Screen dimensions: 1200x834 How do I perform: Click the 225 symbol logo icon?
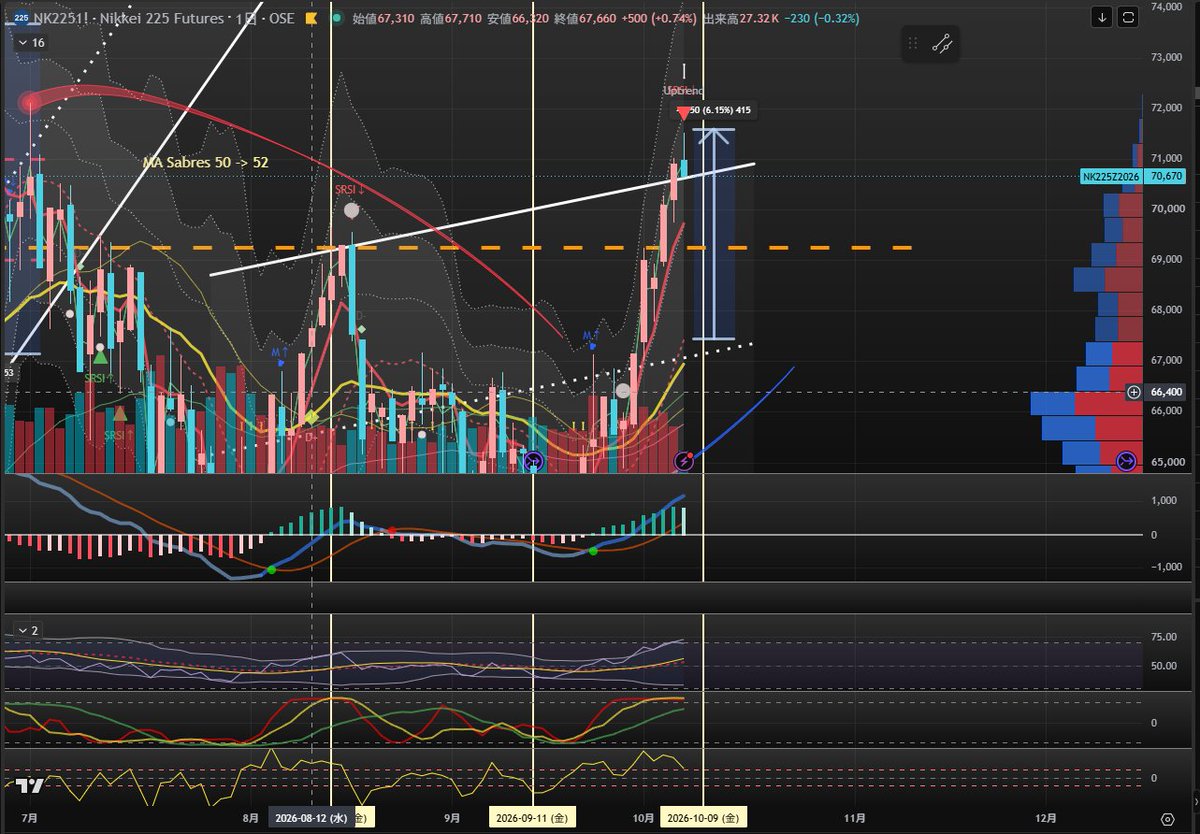[x=20, y=19]
